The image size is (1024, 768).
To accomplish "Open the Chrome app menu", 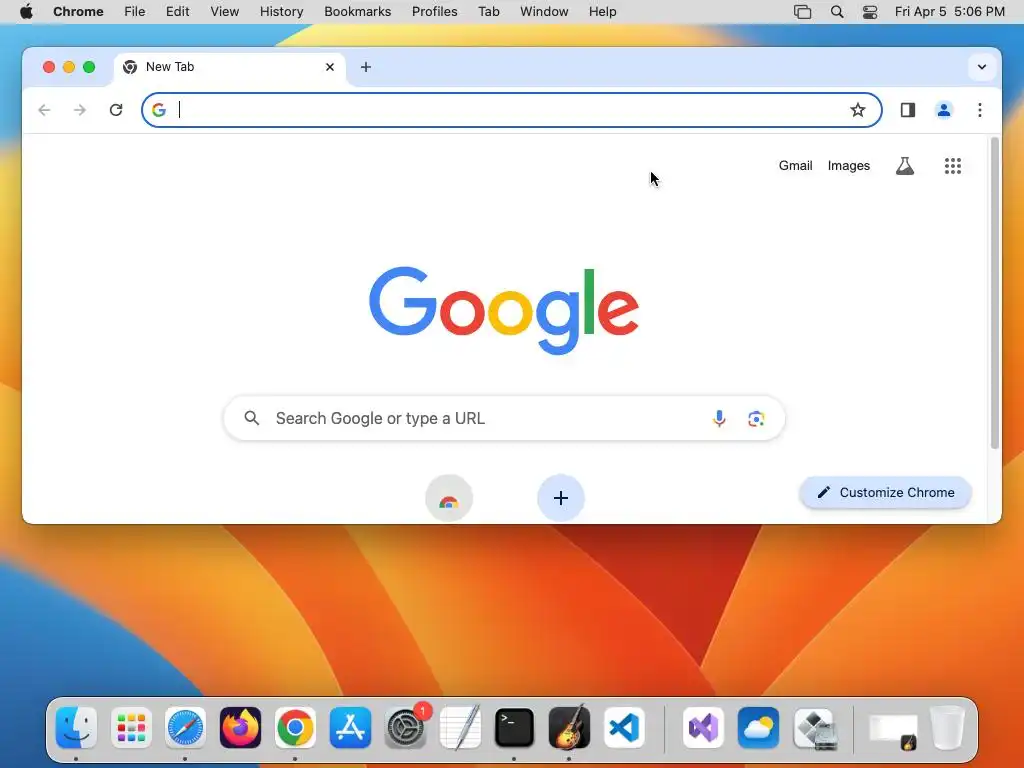I will [x=78, y=12].
